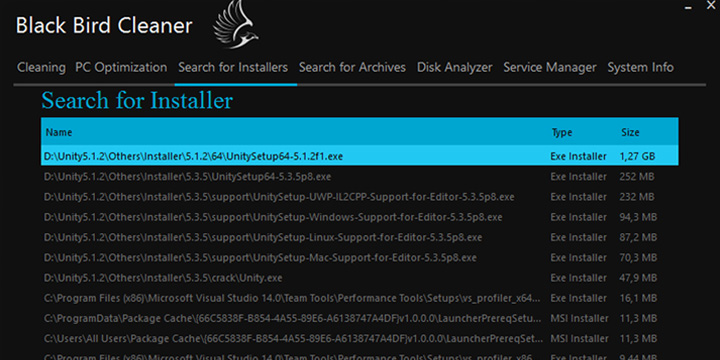Select the Linux-Support-for-Editor installer row
The height and width of the screenshot is (360, 720).
tap(360, 237)
